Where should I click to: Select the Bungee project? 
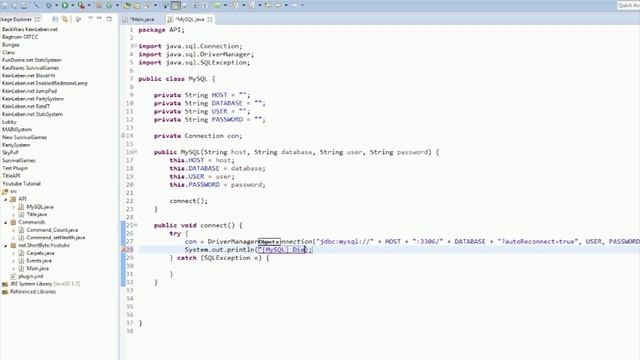point(11,45)
